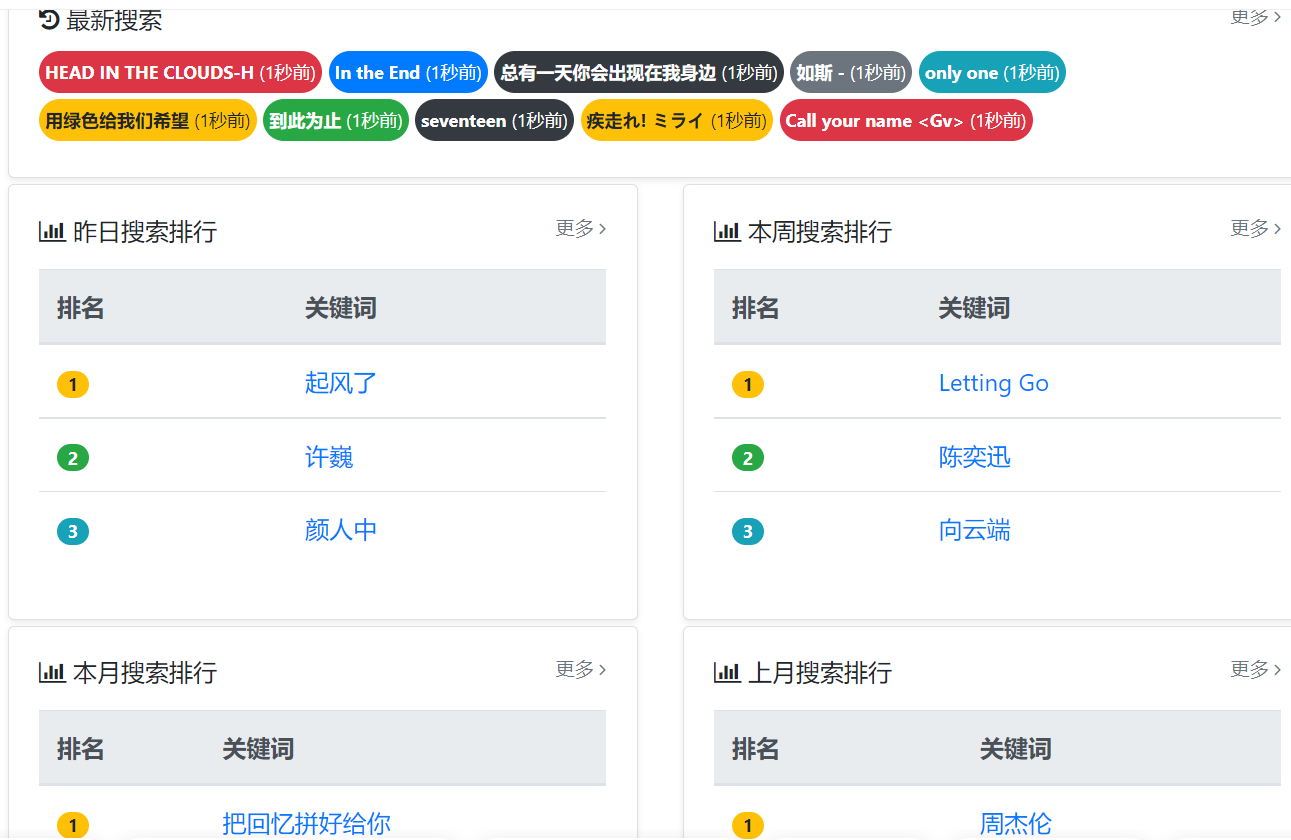Click the 把回忆拼好给你 keyword link
1291x840 pixels.
306,824
